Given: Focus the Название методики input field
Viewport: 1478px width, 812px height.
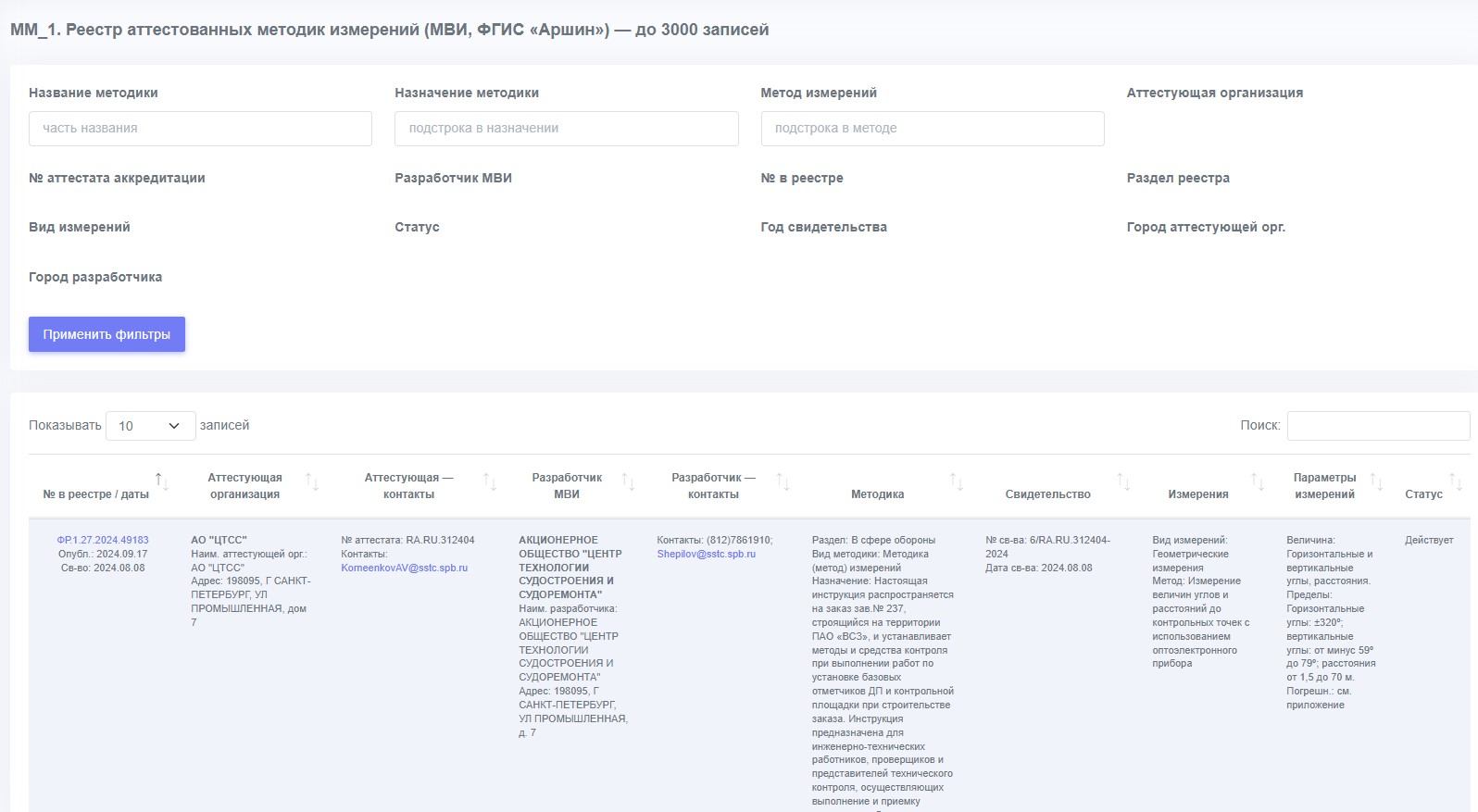Looking at the screenshot, I should coord(200,129).
